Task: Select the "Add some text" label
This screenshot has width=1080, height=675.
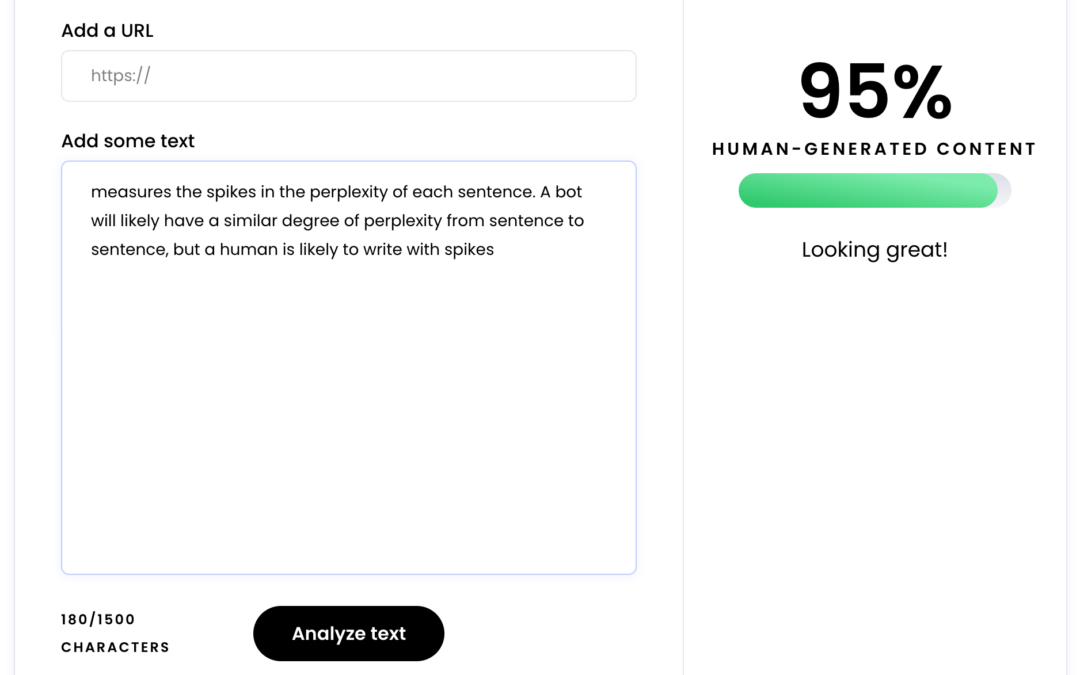Action: pos(128,141)
